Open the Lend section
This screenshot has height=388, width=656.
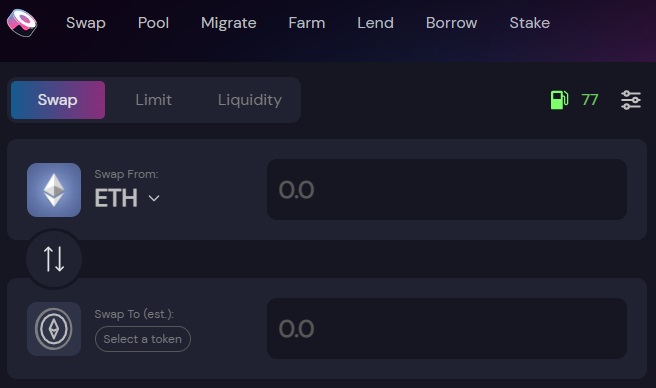pos(375,23)
